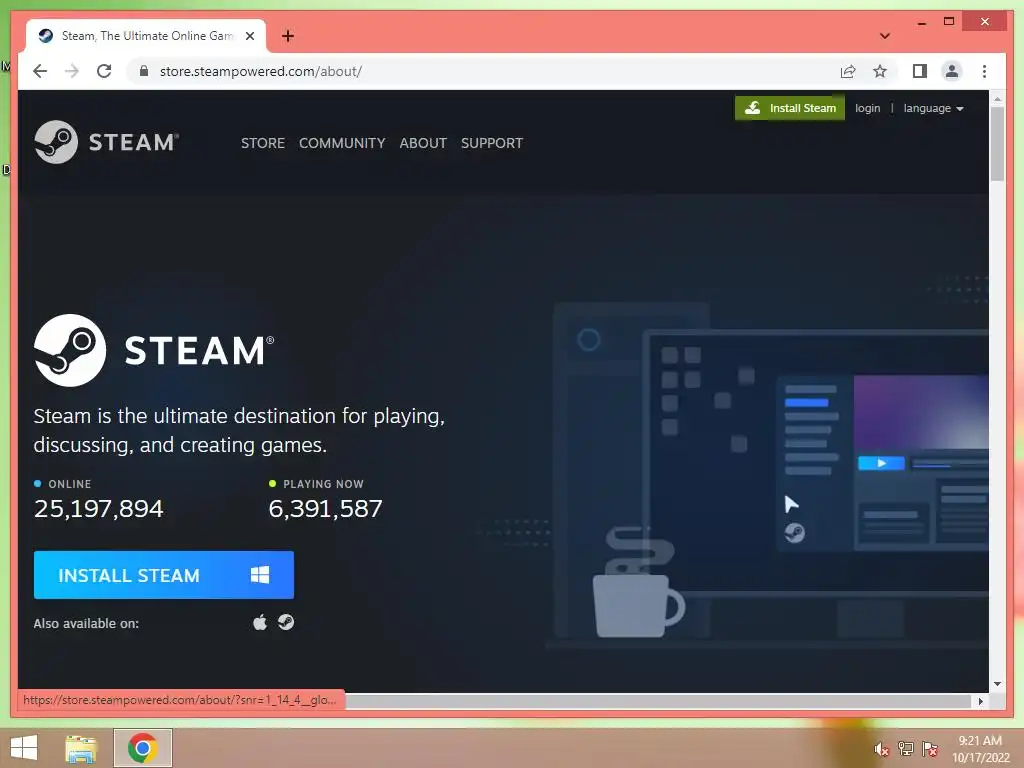This screenshot has width=1024, height=768.
Task: Click the 'Also available on:' text
Action: pyautogui.click(x=86, y=624)
